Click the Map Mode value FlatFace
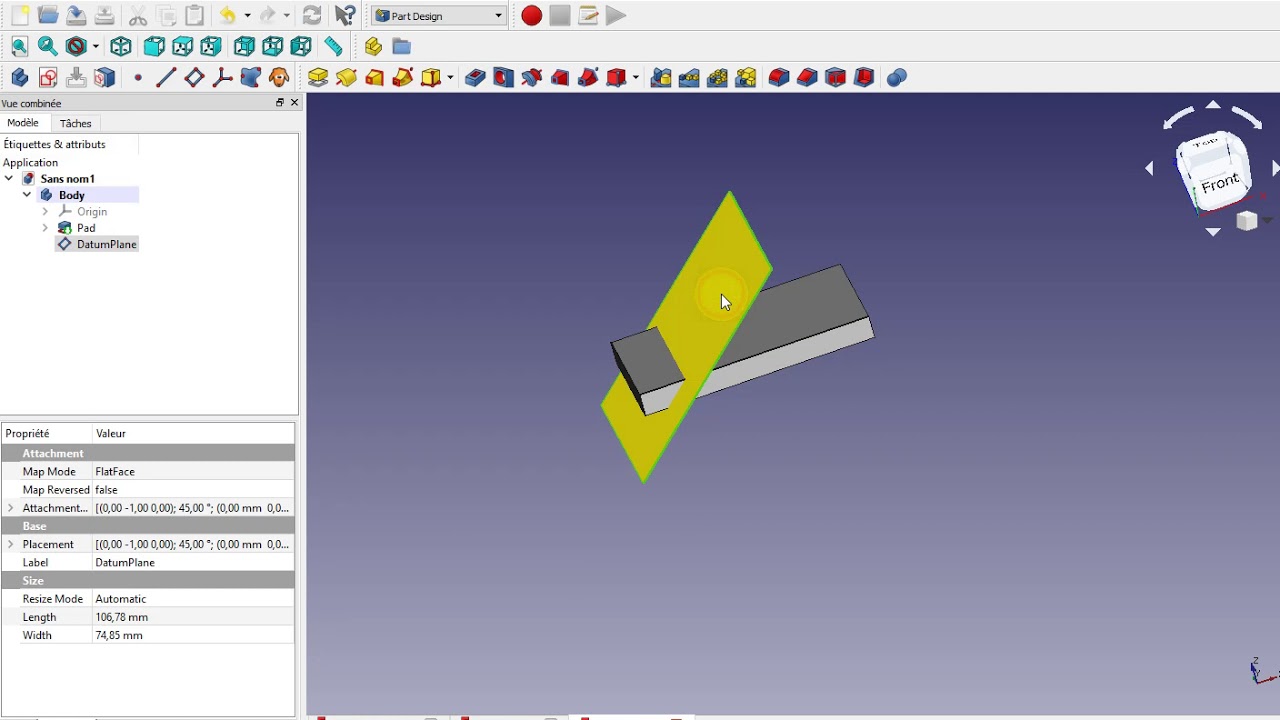The image size is (1280, 720). pyautogui.click(x=193, y=472)
